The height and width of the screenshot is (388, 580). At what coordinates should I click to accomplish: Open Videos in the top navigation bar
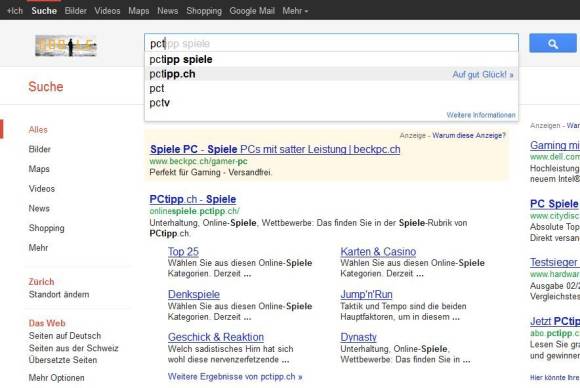107,11
